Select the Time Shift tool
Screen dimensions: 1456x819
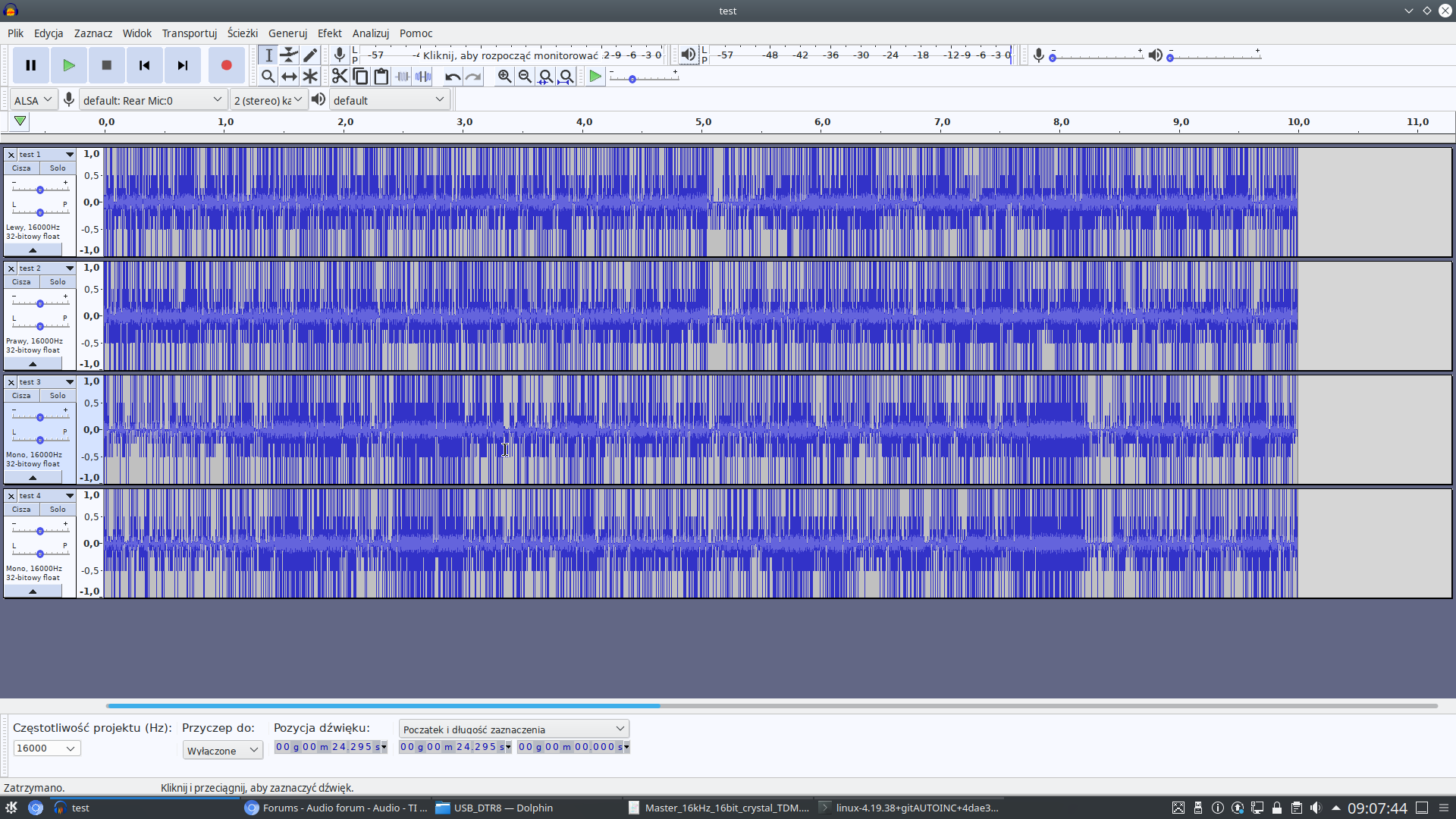(x=289, y=77)
